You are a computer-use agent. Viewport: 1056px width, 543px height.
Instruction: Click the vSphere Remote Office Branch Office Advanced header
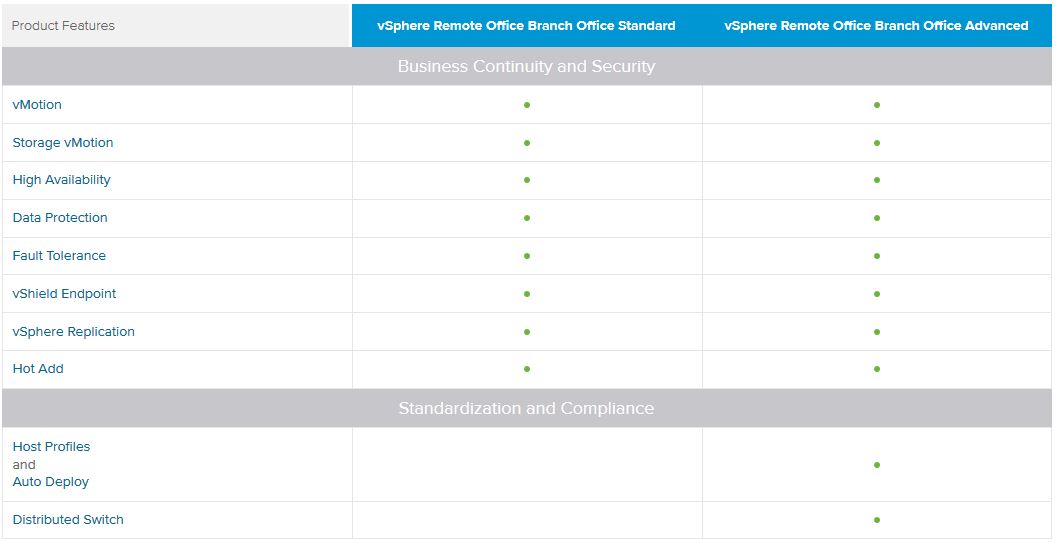[x=876, y=26]
